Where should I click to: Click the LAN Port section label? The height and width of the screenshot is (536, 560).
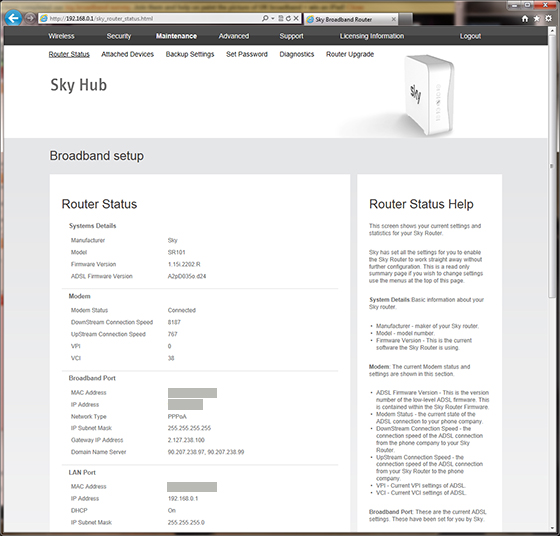pos(82,472)
